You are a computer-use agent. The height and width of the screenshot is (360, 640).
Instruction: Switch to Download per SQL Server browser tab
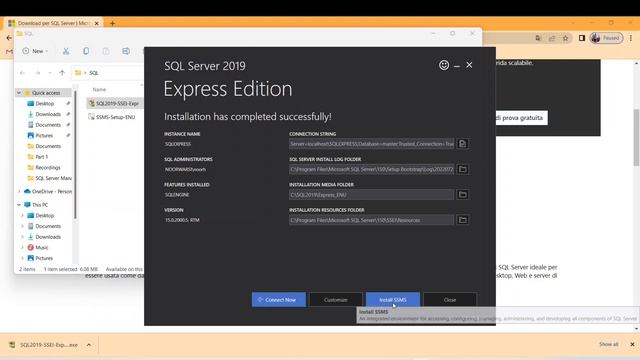pyautogui.click(x=53, y=23)
